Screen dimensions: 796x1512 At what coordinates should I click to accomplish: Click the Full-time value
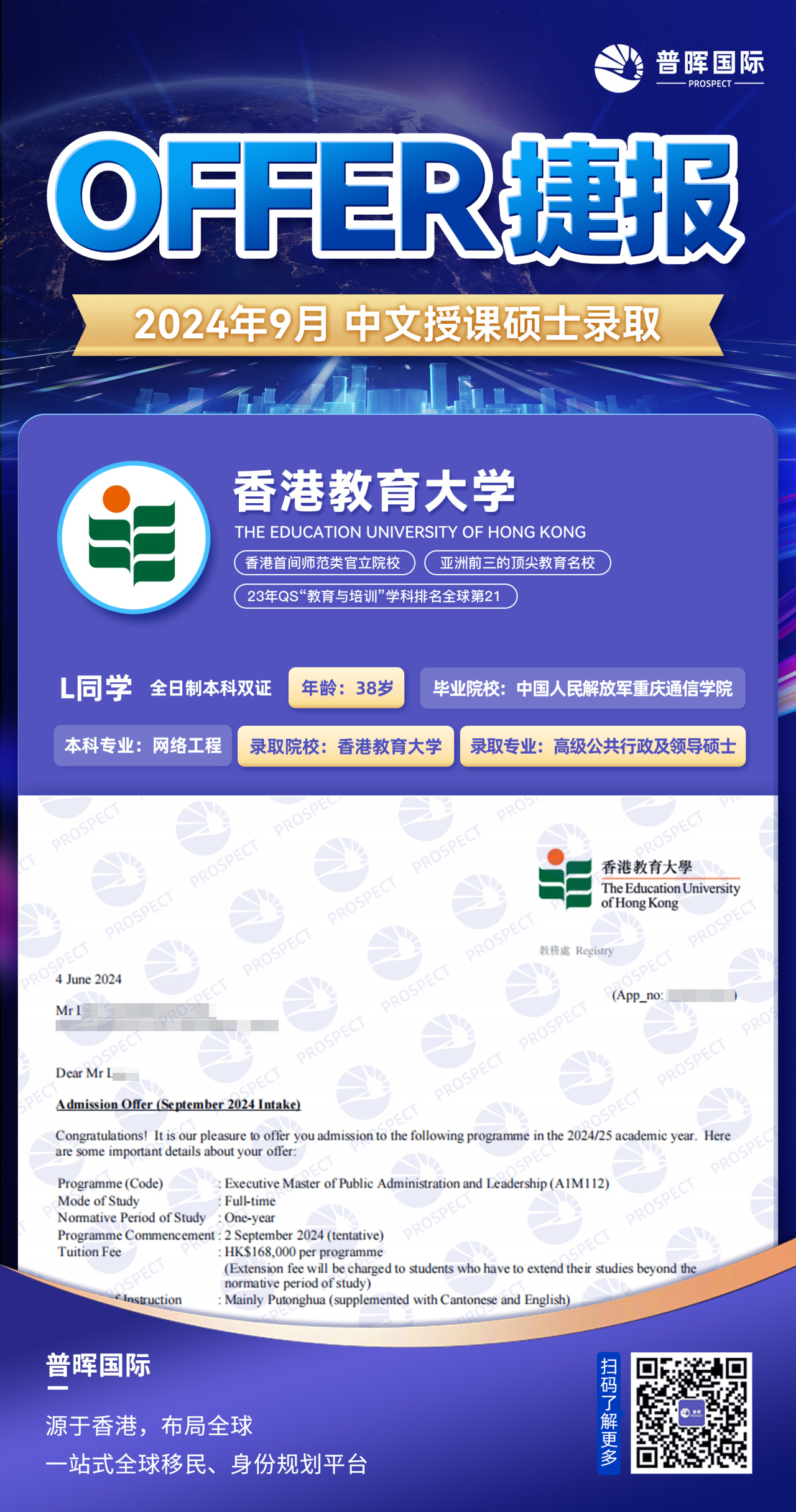click(x=250, y=1201)
